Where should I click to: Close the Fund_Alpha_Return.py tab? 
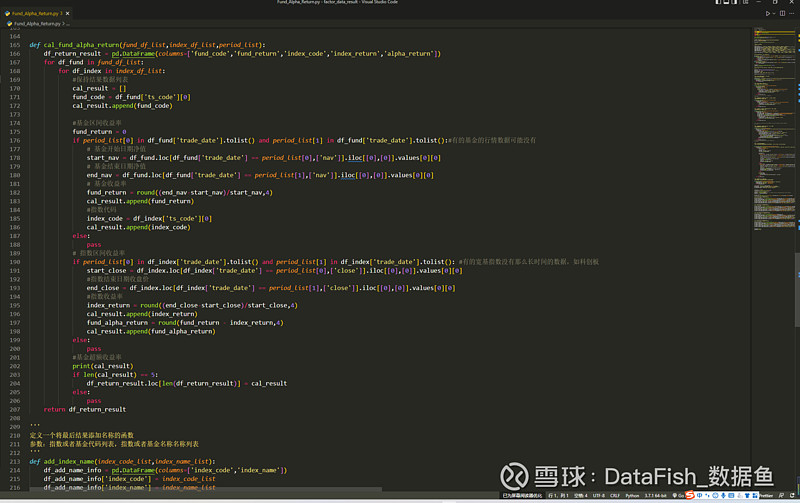67,13
